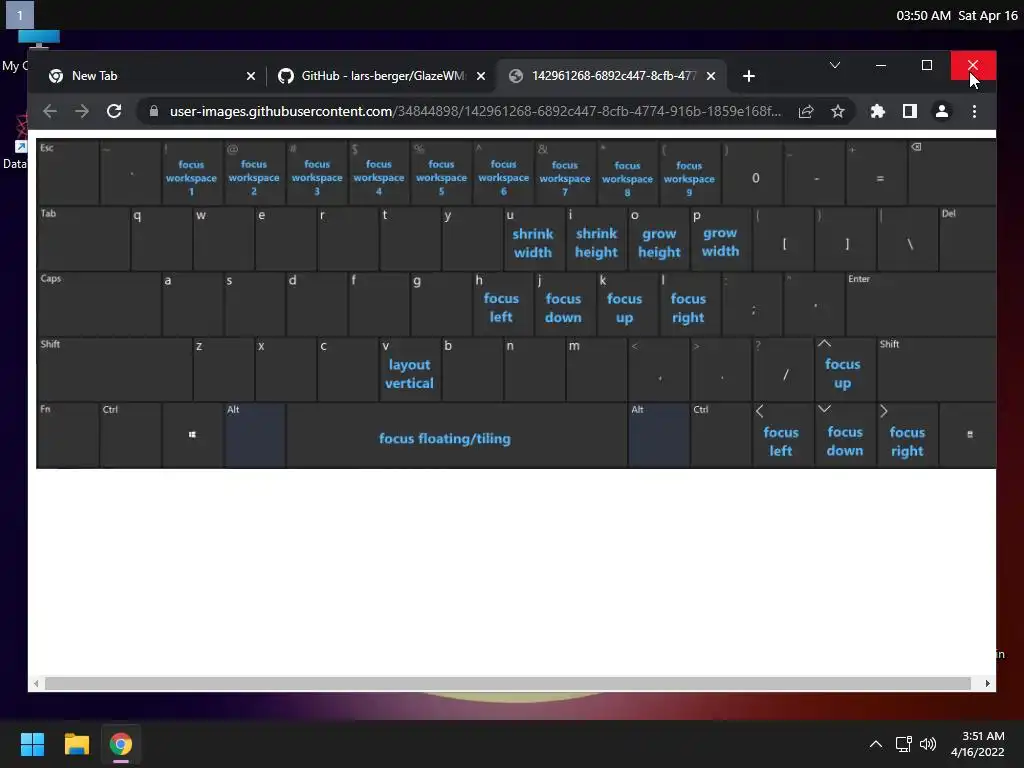The image size is (1024, 768).
Task: Click the Esc key in keyboard image
Action: coord(68,172)
